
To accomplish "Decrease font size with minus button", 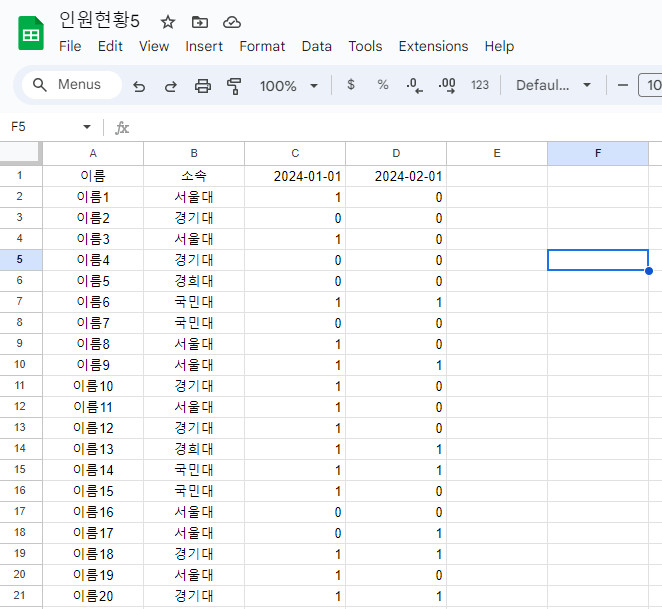I will click(622, 85).
